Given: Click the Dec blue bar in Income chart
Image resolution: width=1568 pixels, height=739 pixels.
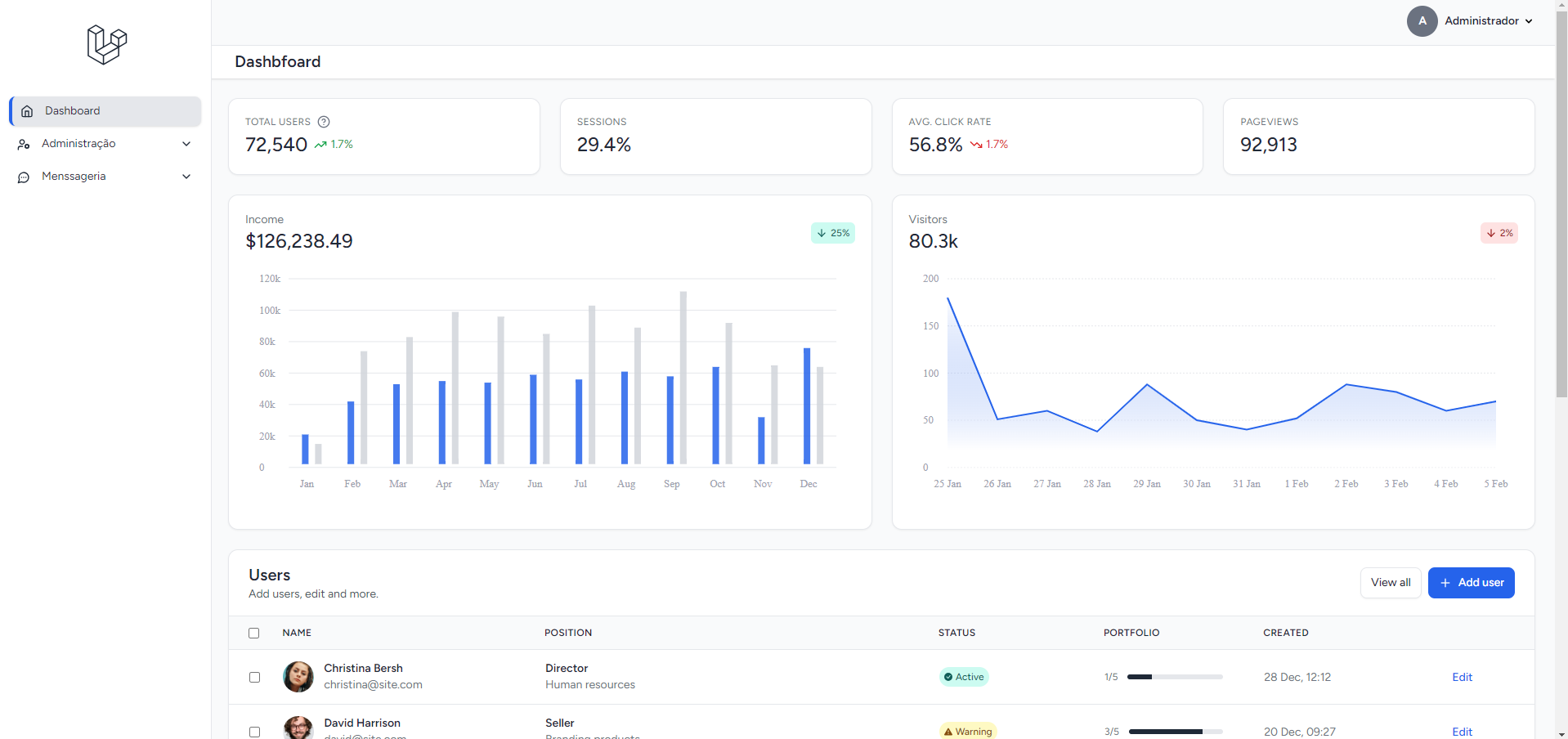Looking at the screenshot, I should coord(807,406).
